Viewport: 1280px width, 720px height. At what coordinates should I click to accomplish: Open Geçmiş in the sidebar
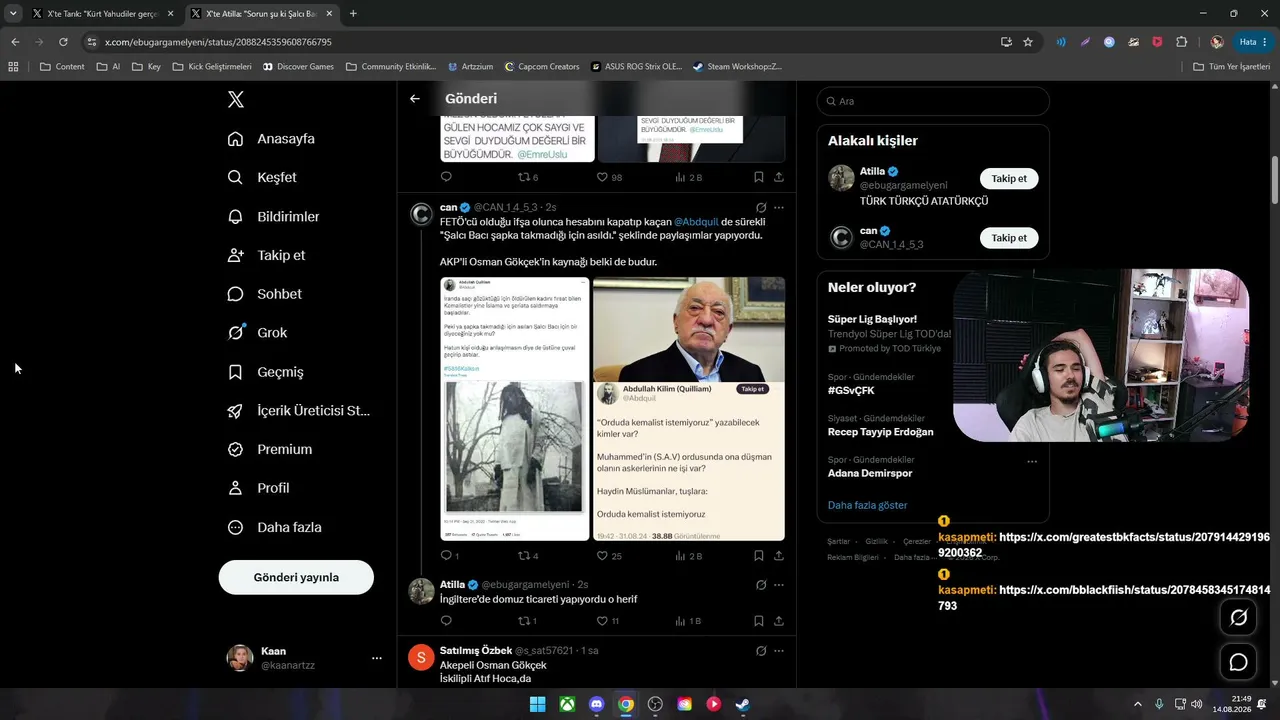pos(266,372)
